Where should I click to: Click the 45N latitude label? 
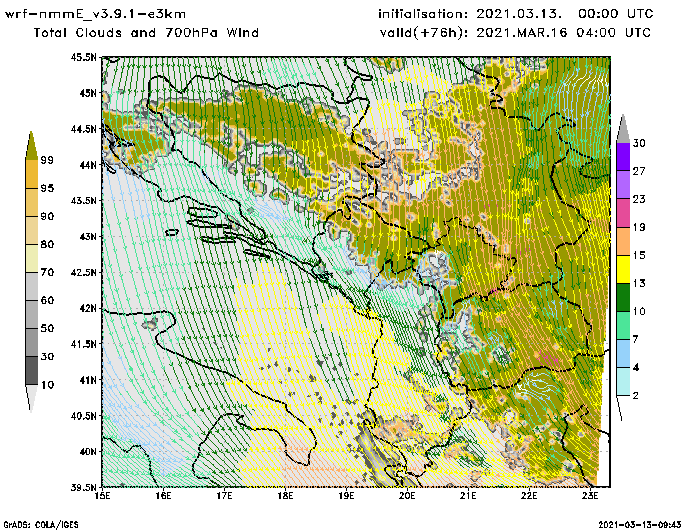tap(88, 93)
